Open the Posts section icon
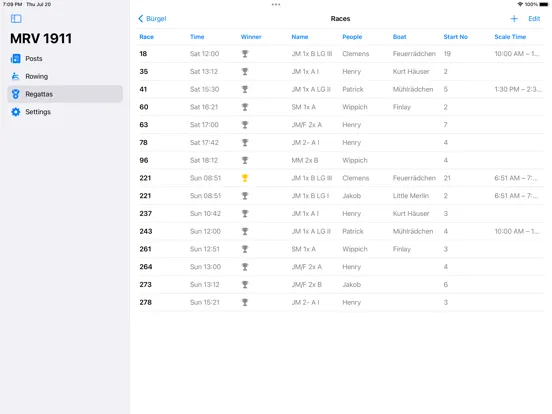The width and height of the screenshot is (552, 414). tap(15, 58)
